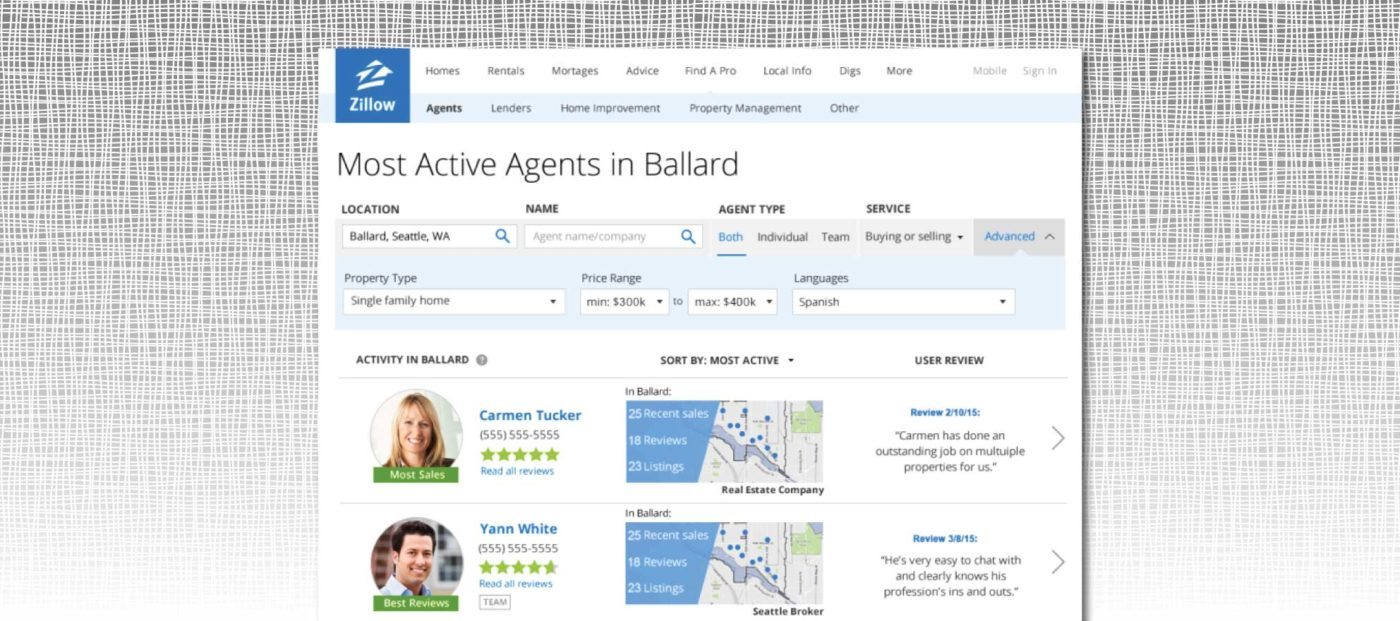Open the Activity in Ballard help icon
The image size is (1400, 621).
[484, 359]
